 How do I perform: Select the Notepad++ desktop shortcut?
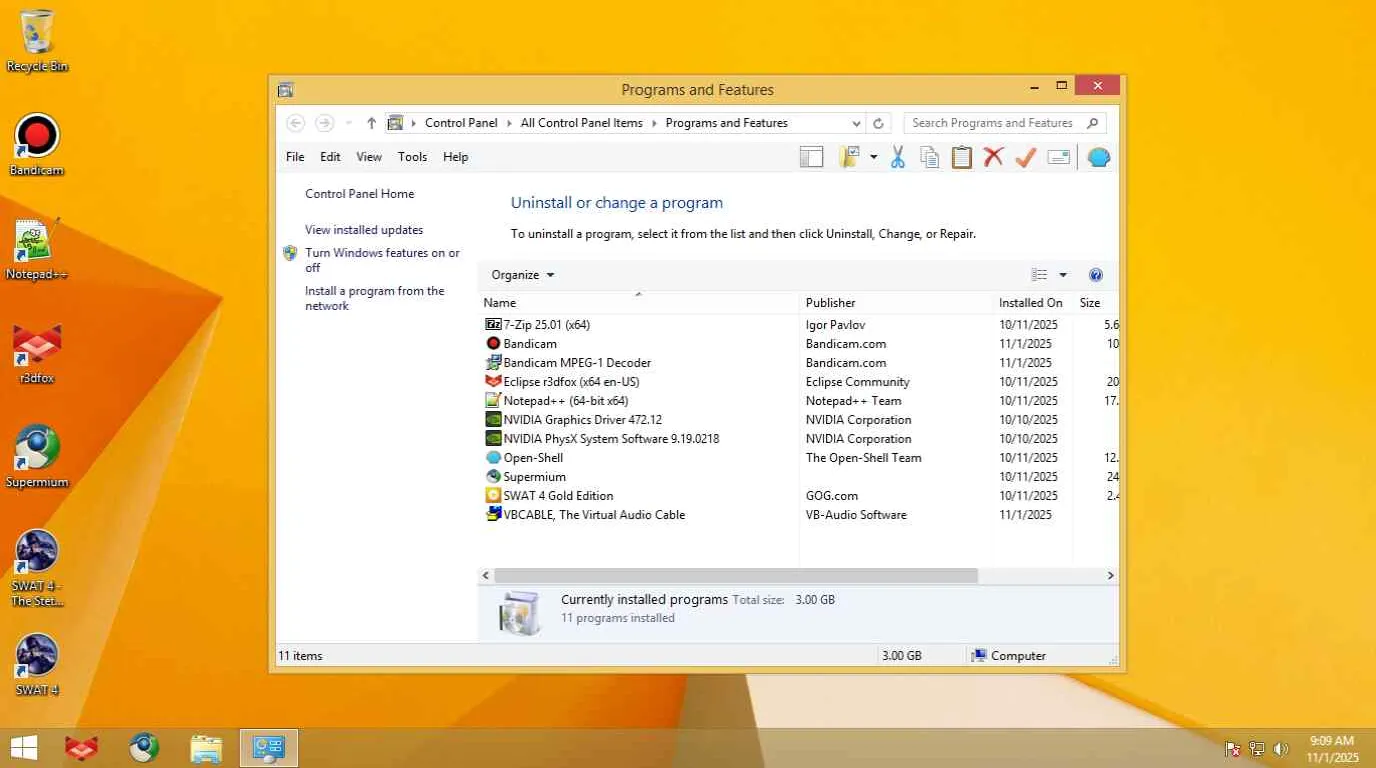click(37, 249)
